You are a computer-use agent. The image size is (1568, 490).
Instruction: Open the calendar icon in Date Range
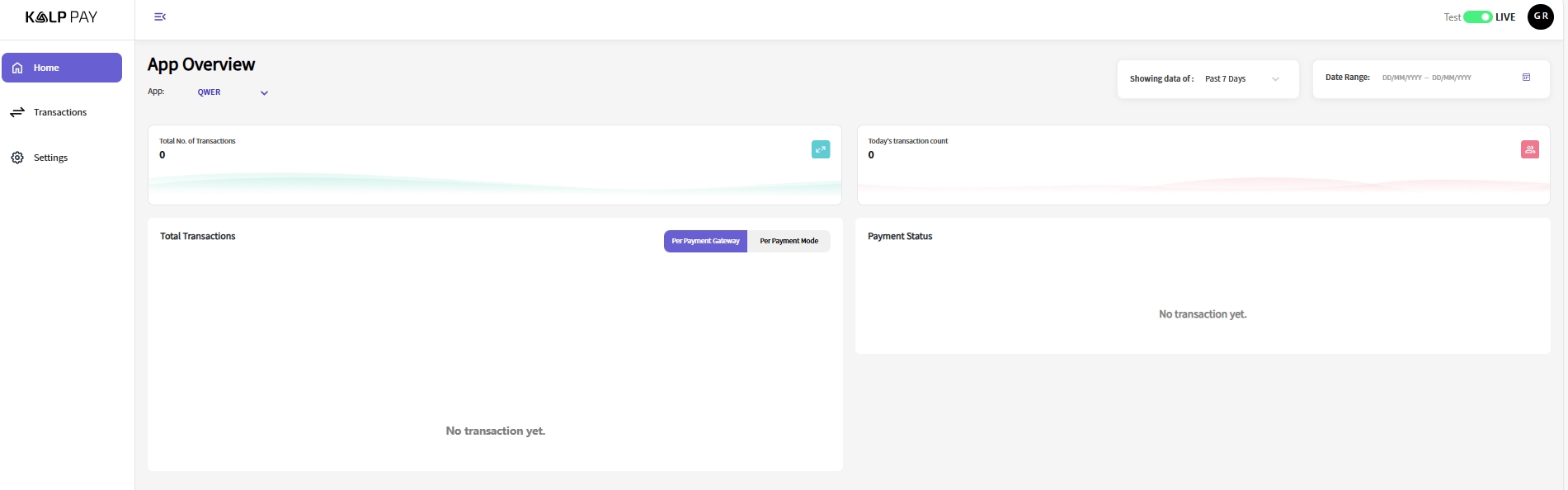[x=1526, y=78]
